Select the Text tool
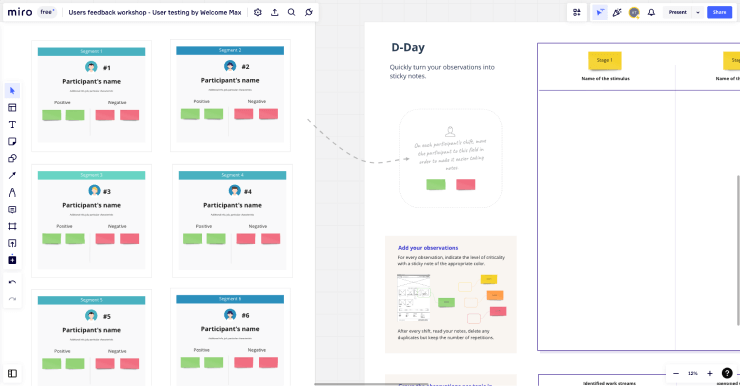The width and height of the screenshot is (740, 386). (x=12, y=125)
